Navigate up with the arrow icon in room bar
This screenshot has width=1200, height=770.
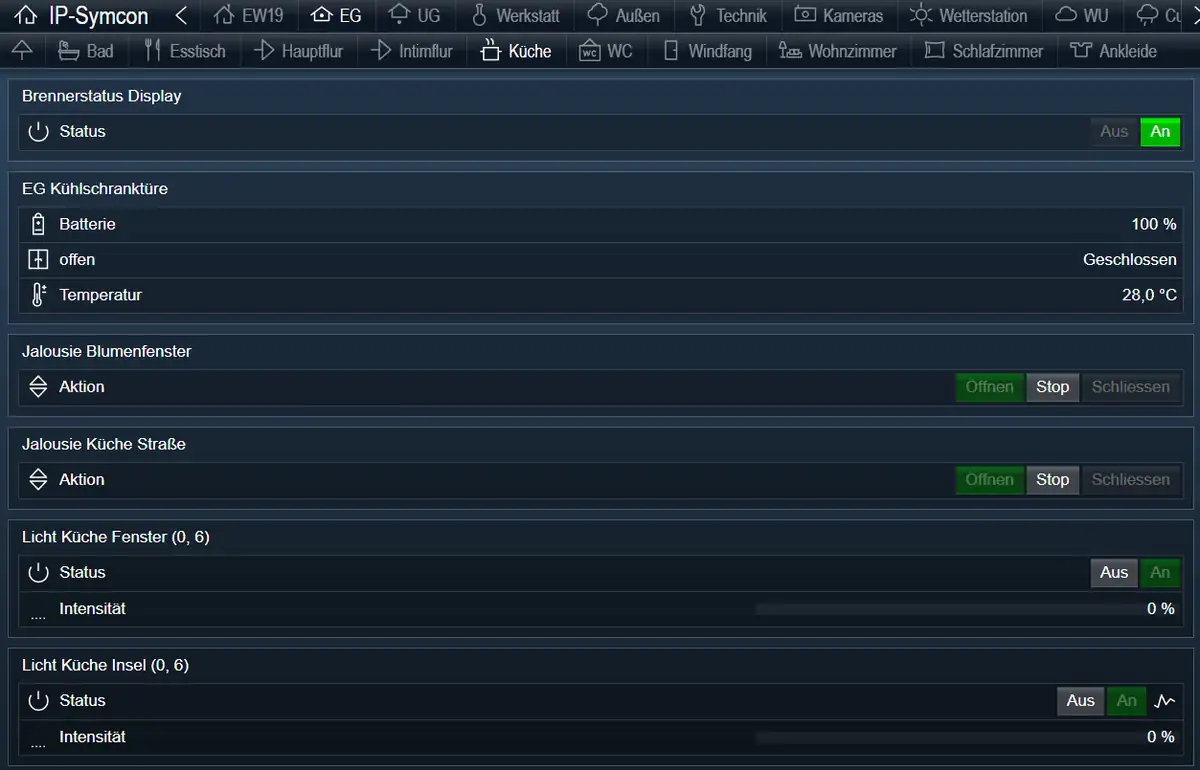tap(22, 50)
